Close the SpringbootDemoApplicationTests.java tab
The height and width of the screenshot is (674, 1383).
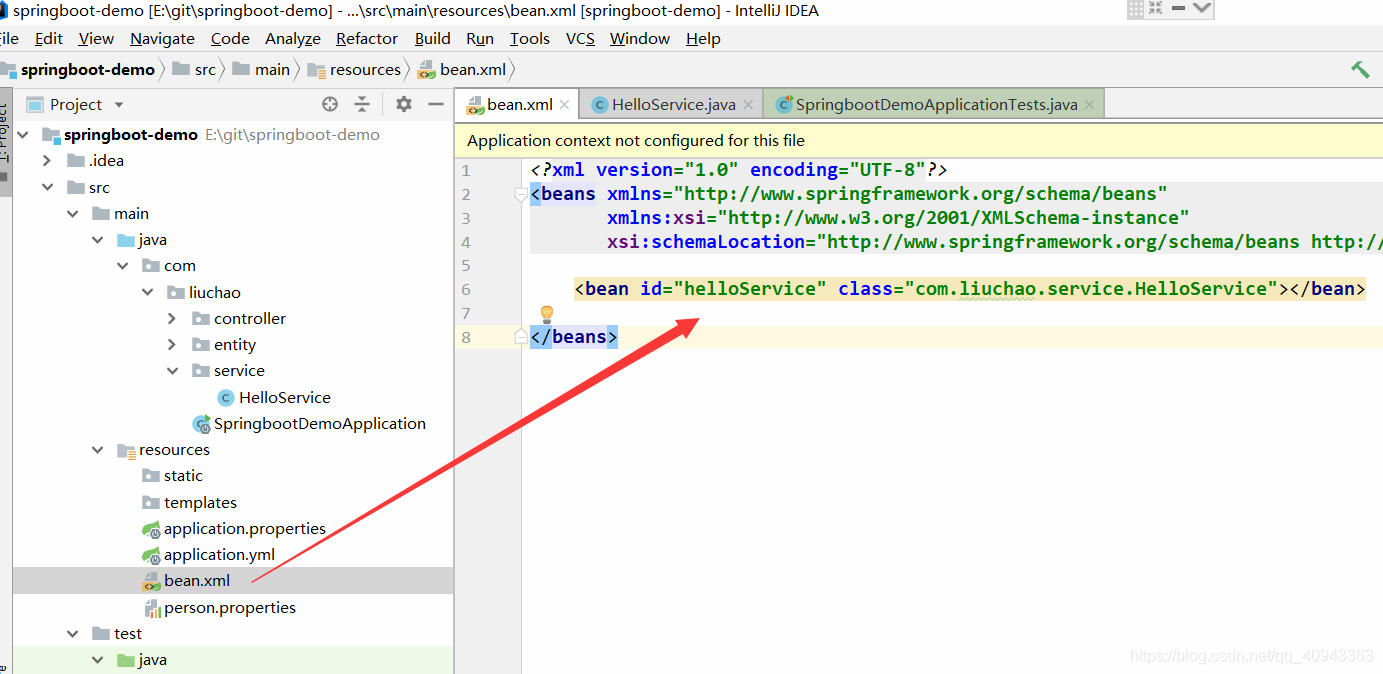click(x=1089, y=105)
